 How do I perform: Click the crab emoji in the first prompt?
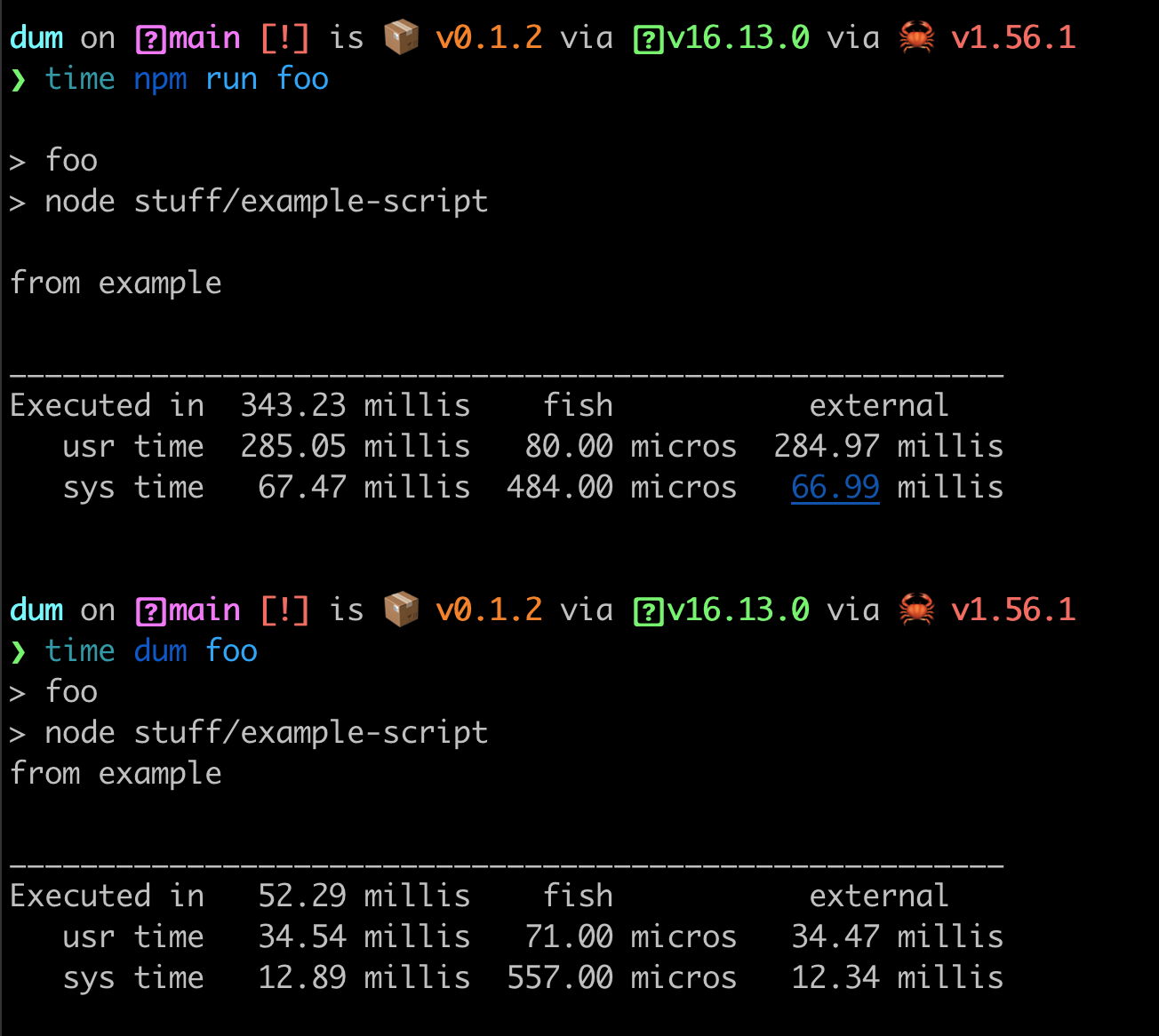coord(916,37)
